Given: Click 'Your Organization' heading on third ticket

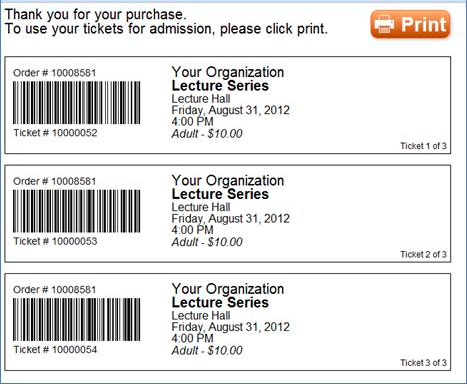Looking at the screenshot, I should coord(228,289).
